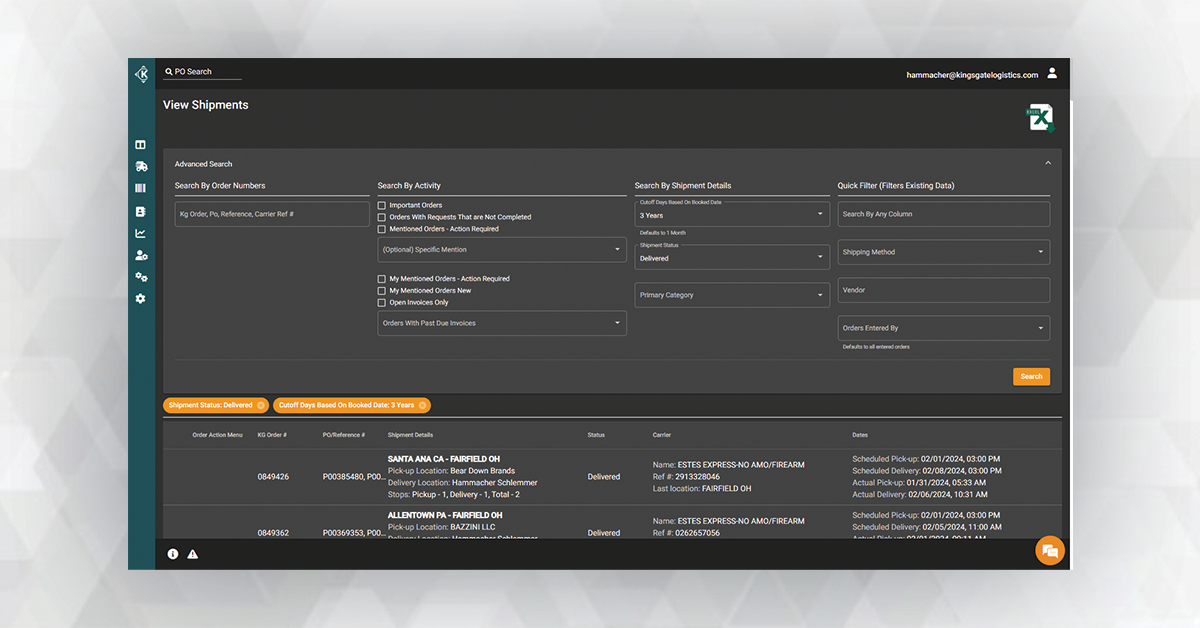Open the single gear settings icon
1200x628 pixels.
pos(141,299)
